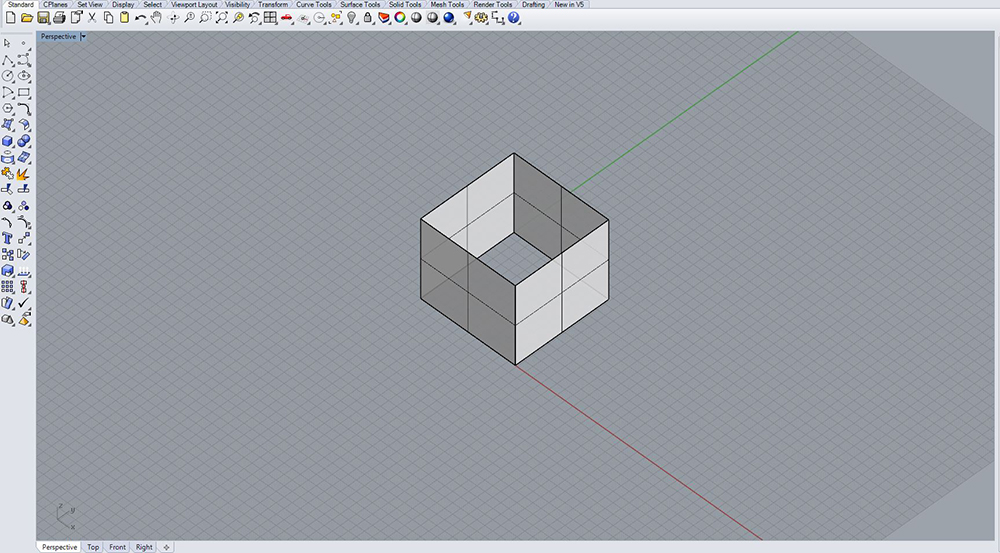Open Layers with the stacked layers icon

coord(384,18)
